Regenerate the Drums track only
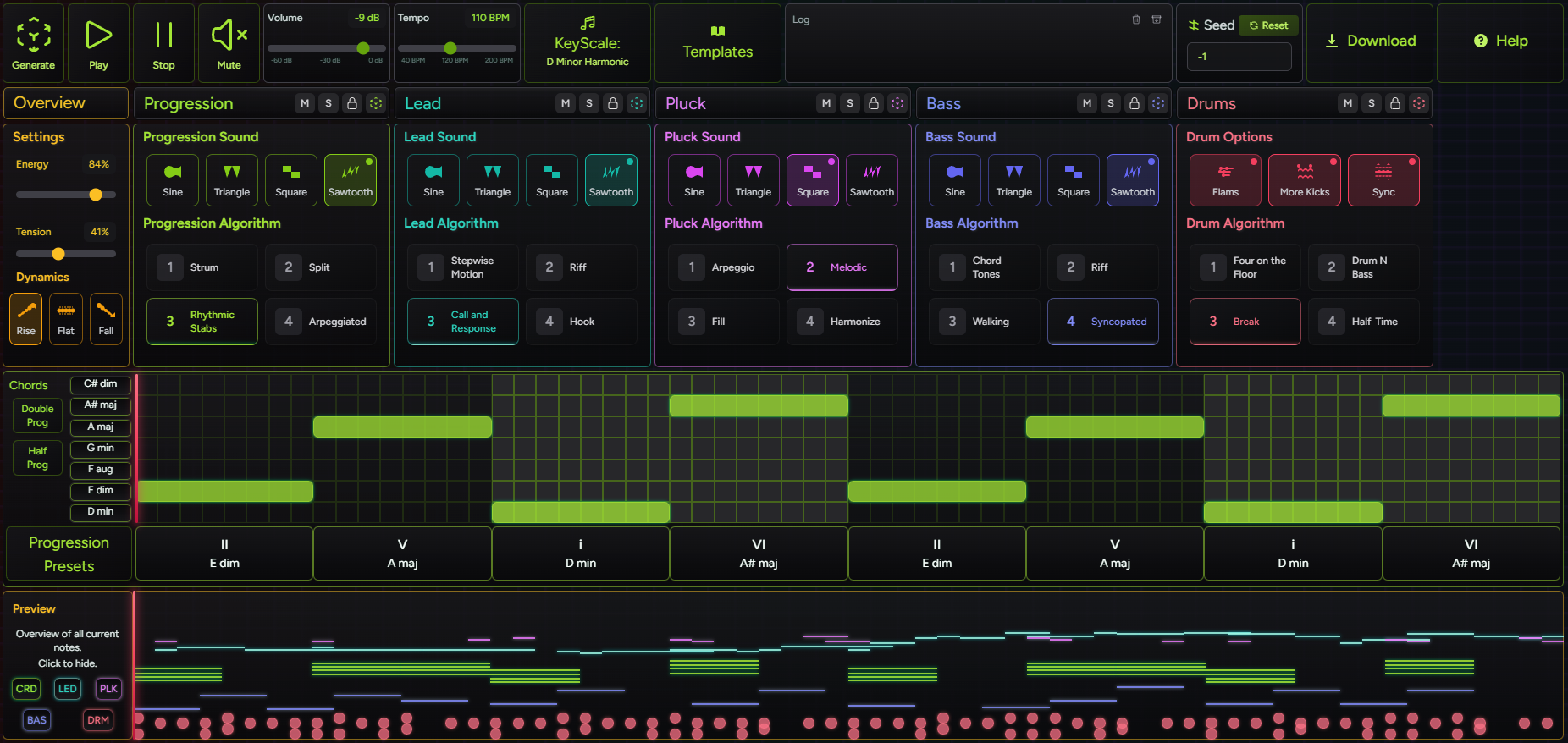 (1419, 103)
